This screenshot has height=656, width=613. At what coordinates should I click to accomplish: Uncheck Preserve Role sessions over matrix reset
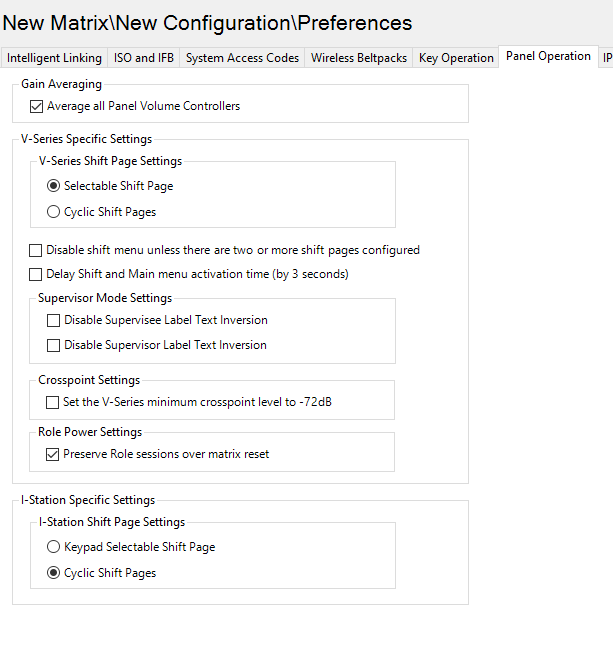54,454
